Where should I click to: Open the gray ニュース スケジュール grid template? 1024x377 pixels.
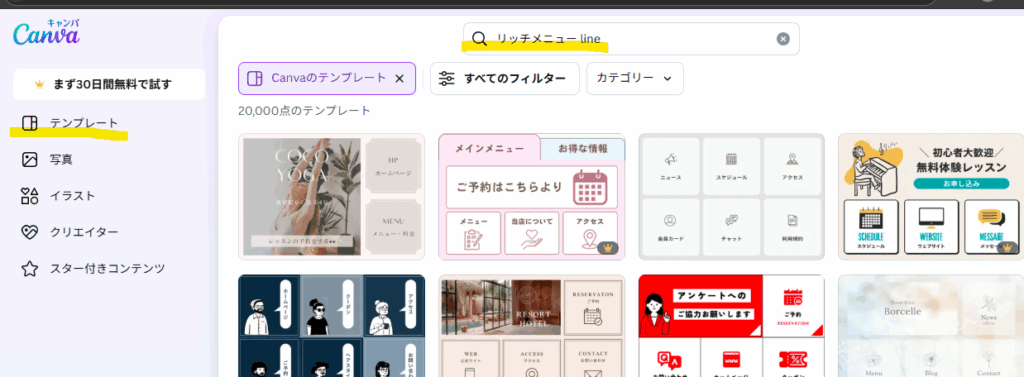click(731, 197)
